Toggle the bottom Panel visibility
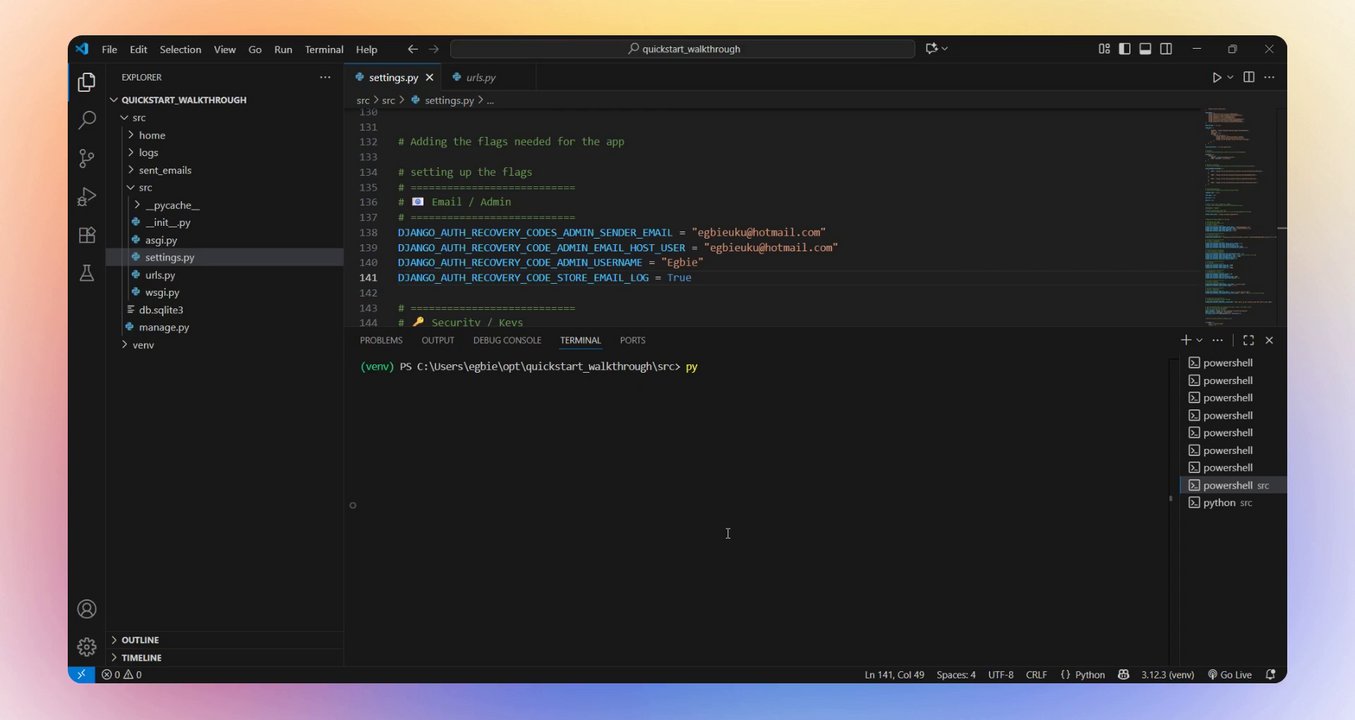 pos(1145,49)
